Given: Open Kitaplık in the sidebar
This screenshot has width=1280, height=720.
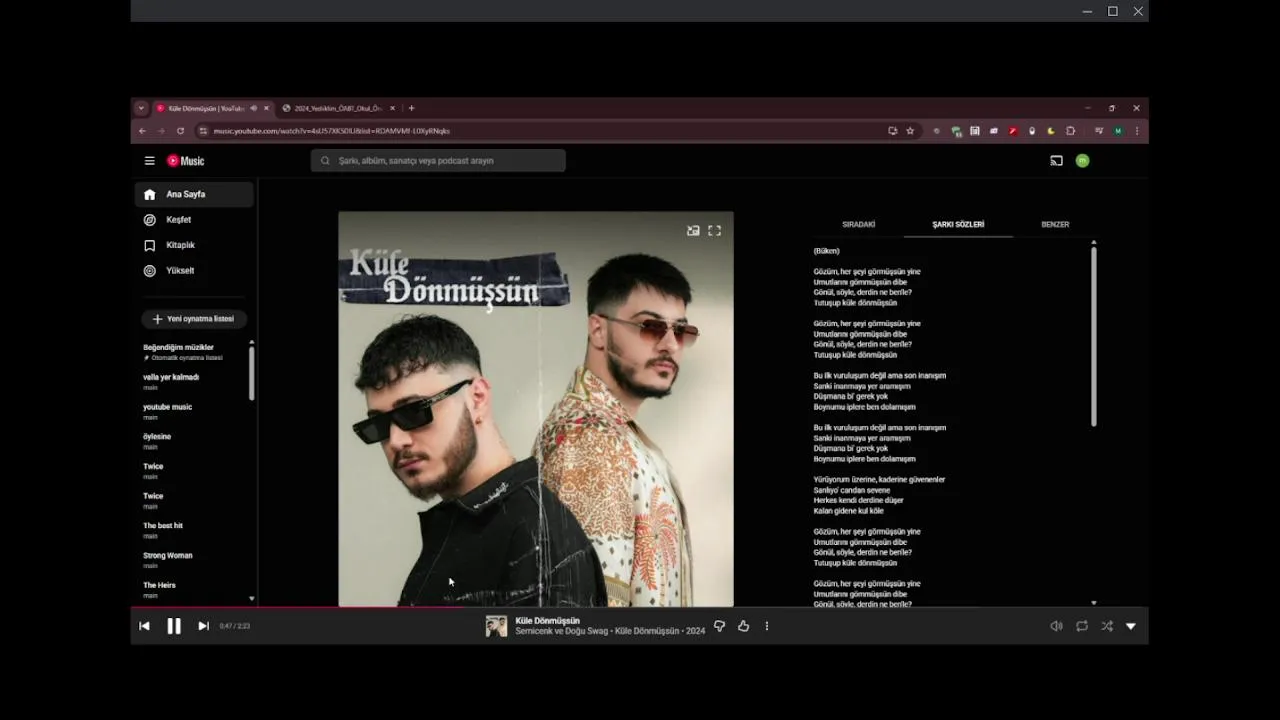Looking at the screenshot, I should coord(194,245).
